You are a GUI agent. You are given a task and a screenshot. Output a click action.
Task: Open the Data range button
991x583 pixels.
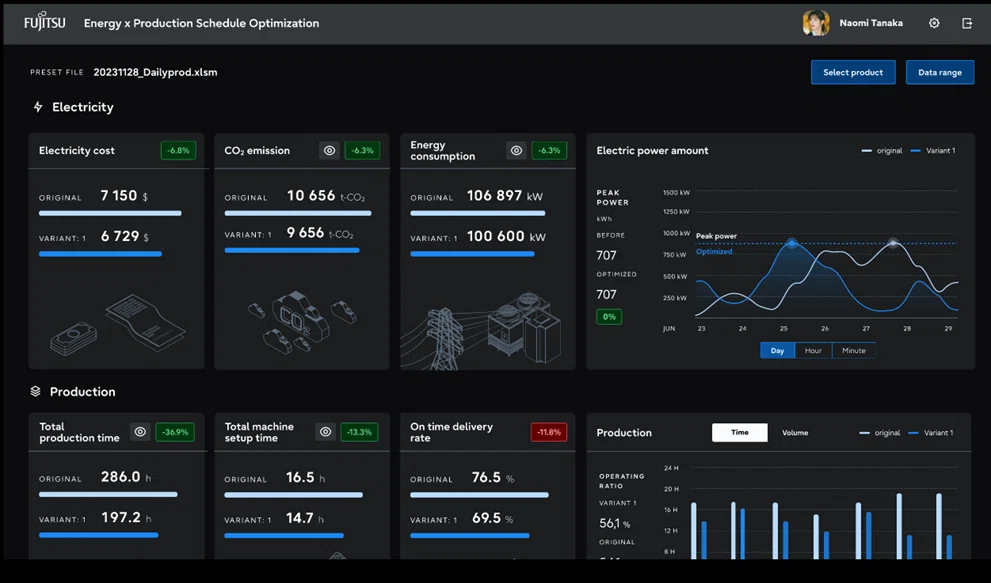[940, 72]
